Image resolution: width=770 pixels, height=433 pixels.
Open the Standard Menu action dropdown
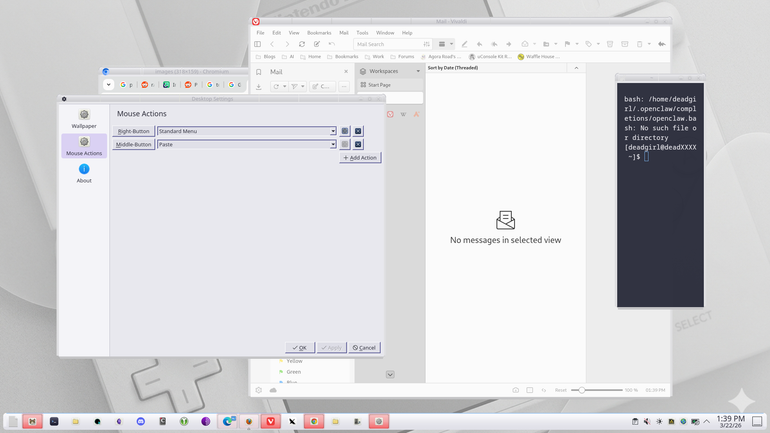247,131
